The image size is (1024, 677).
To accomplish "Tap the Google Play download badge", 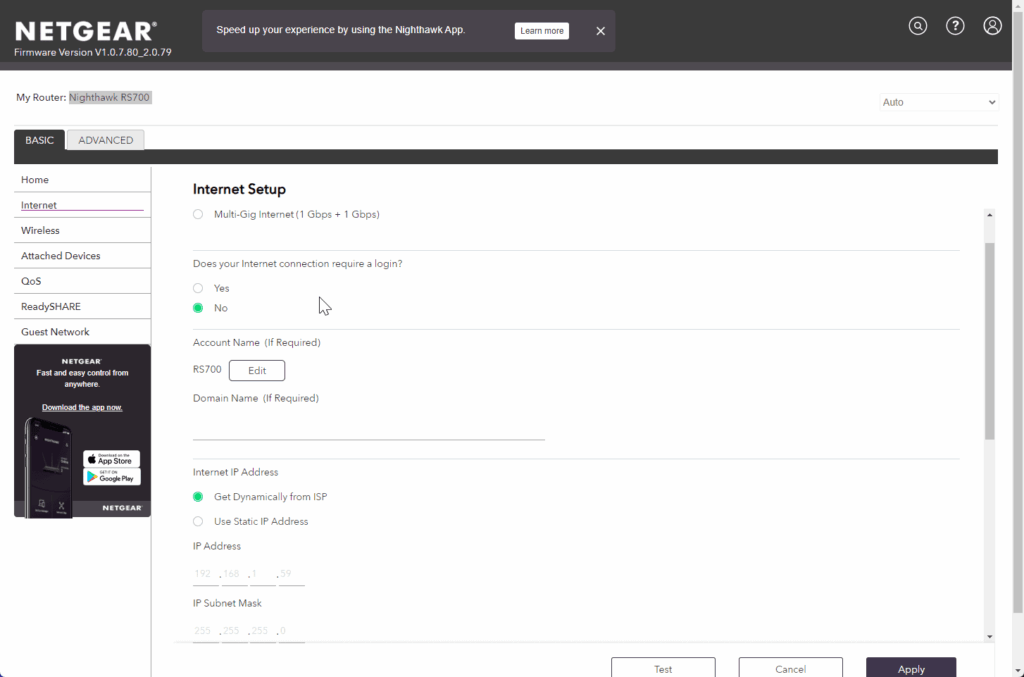I will 111,477.
